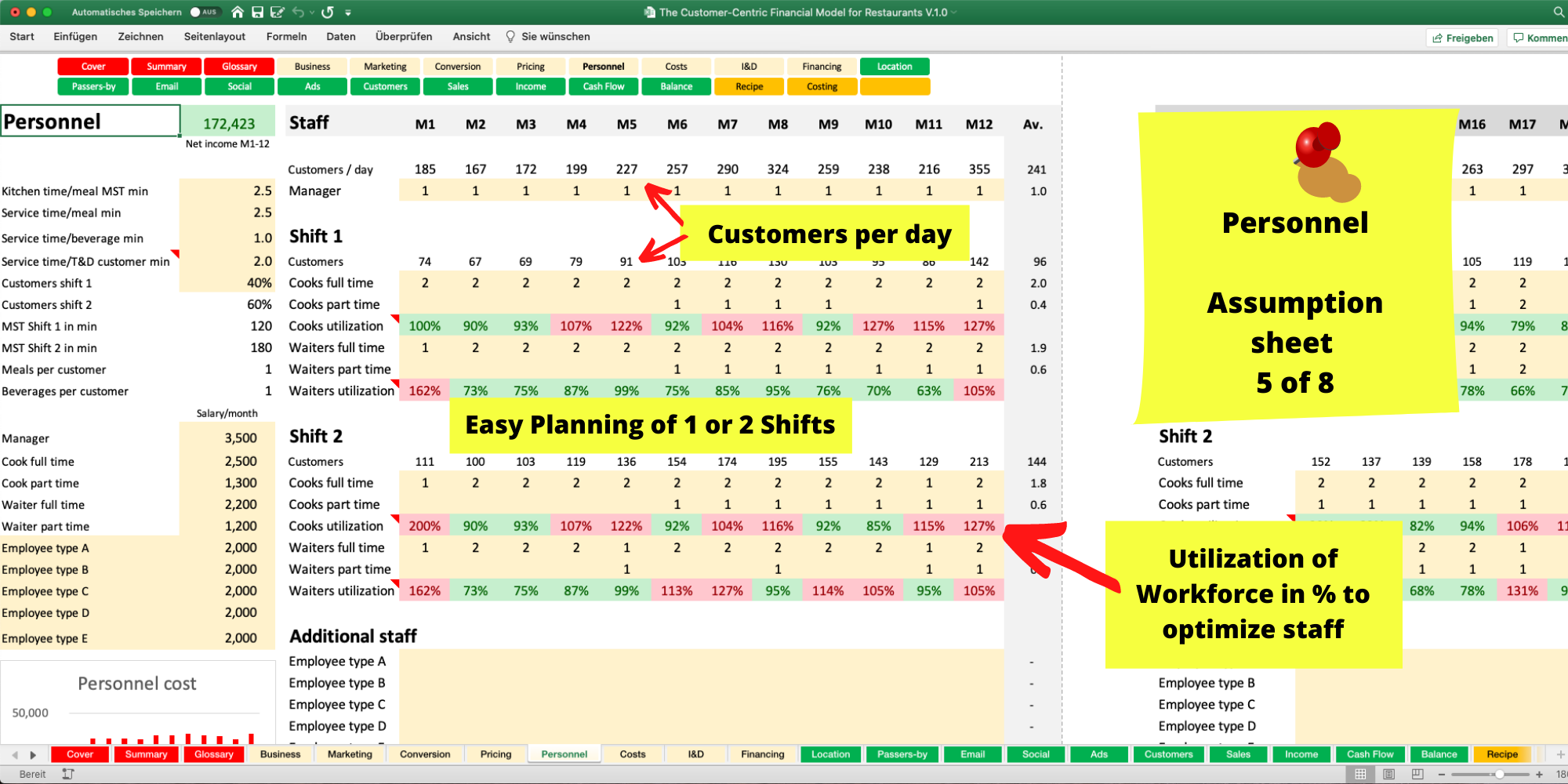The height and width of the screenshot is (784, 1568).
Task: Click the Save floppy-disk icon
Action: coord(257,12)
